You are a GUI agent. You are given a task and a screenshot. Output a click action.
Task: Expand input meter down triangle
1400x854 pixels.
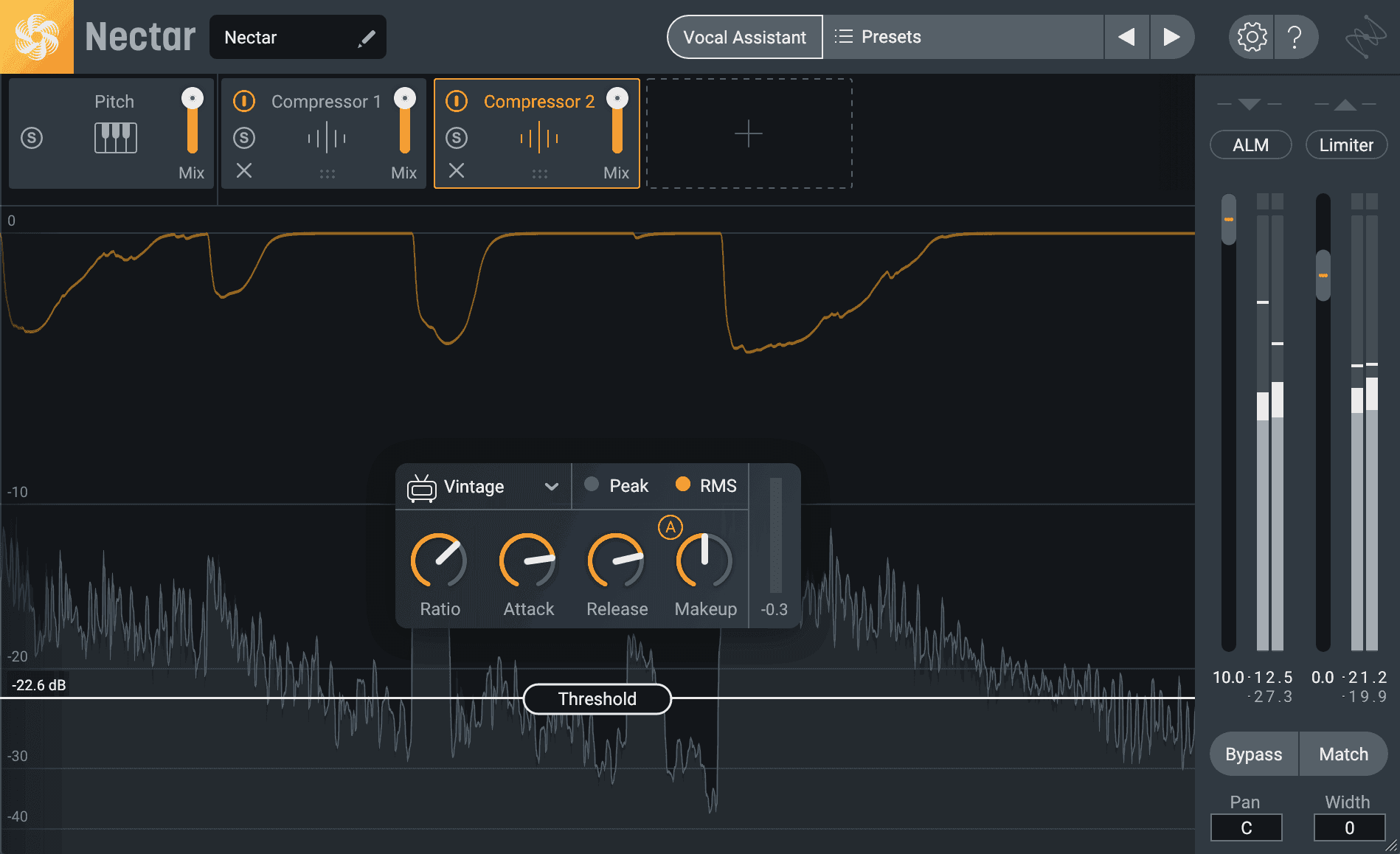click(1250, 104)
